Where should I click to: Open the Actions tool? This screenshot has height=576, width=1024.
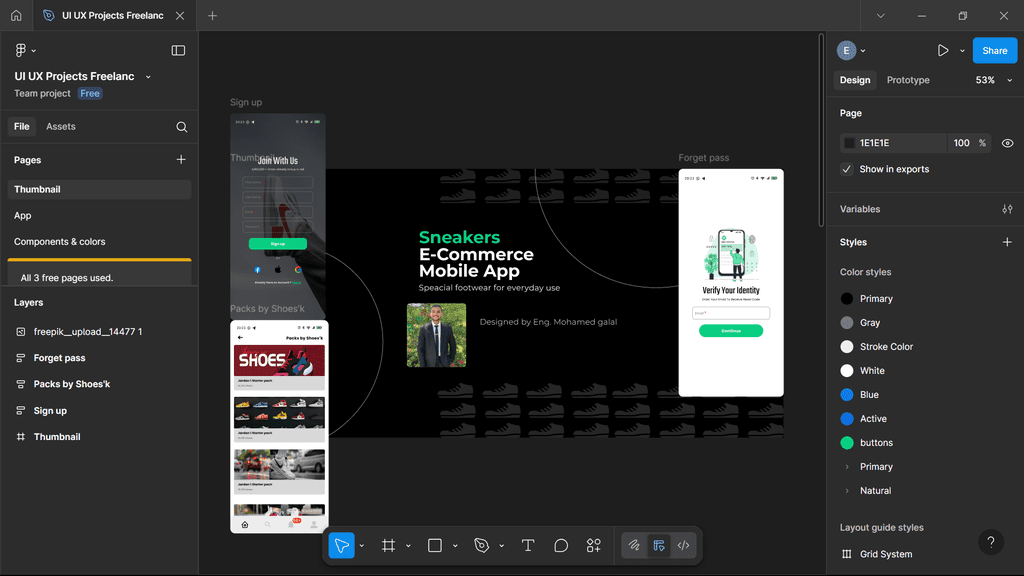pyautogui.click(x=594, y=545)
